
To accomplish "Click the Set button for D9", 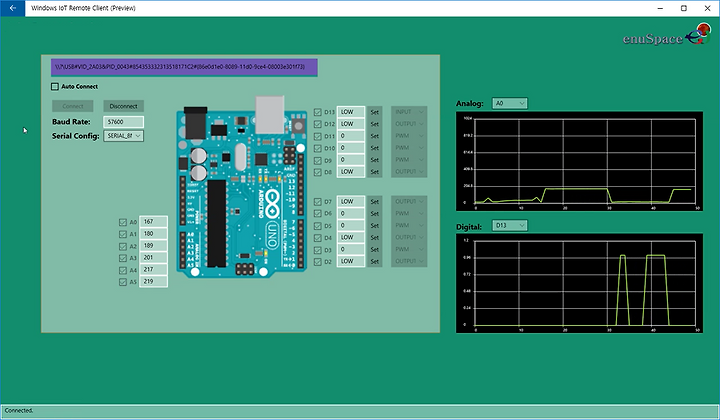I will [x=375, y=160].
